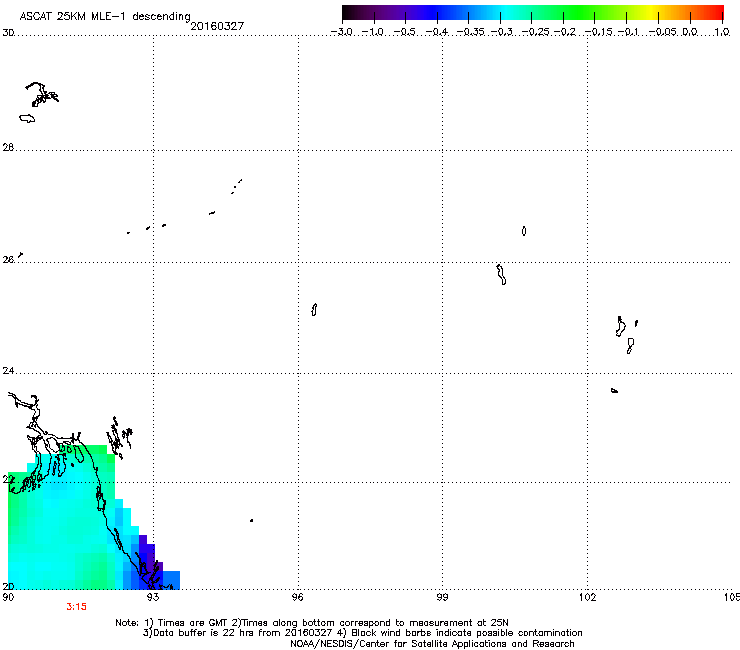Pick the cyan section of the color bar

[507, 12]
